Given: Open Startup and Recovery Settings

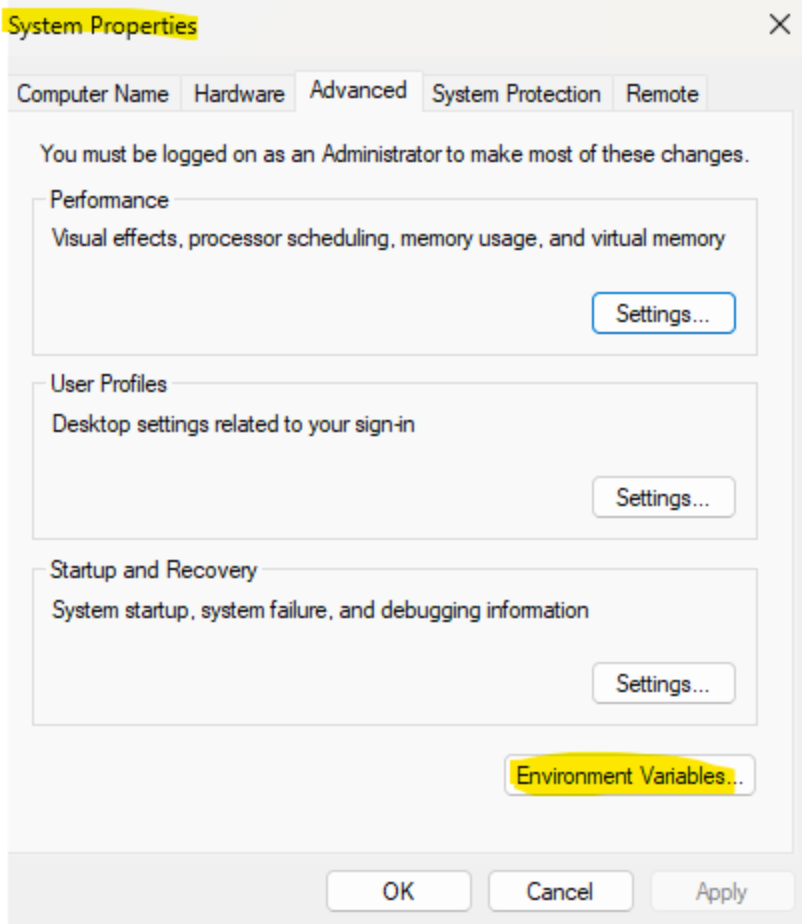Looking at the screenshot, I should point(663,684).
